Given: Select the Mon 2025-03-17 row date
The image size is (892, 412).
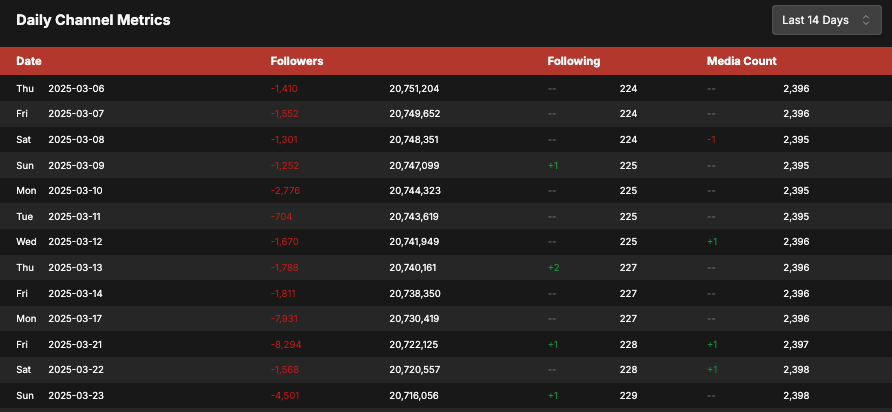Looking at the screenshot, I should click(x=59, y=319).
